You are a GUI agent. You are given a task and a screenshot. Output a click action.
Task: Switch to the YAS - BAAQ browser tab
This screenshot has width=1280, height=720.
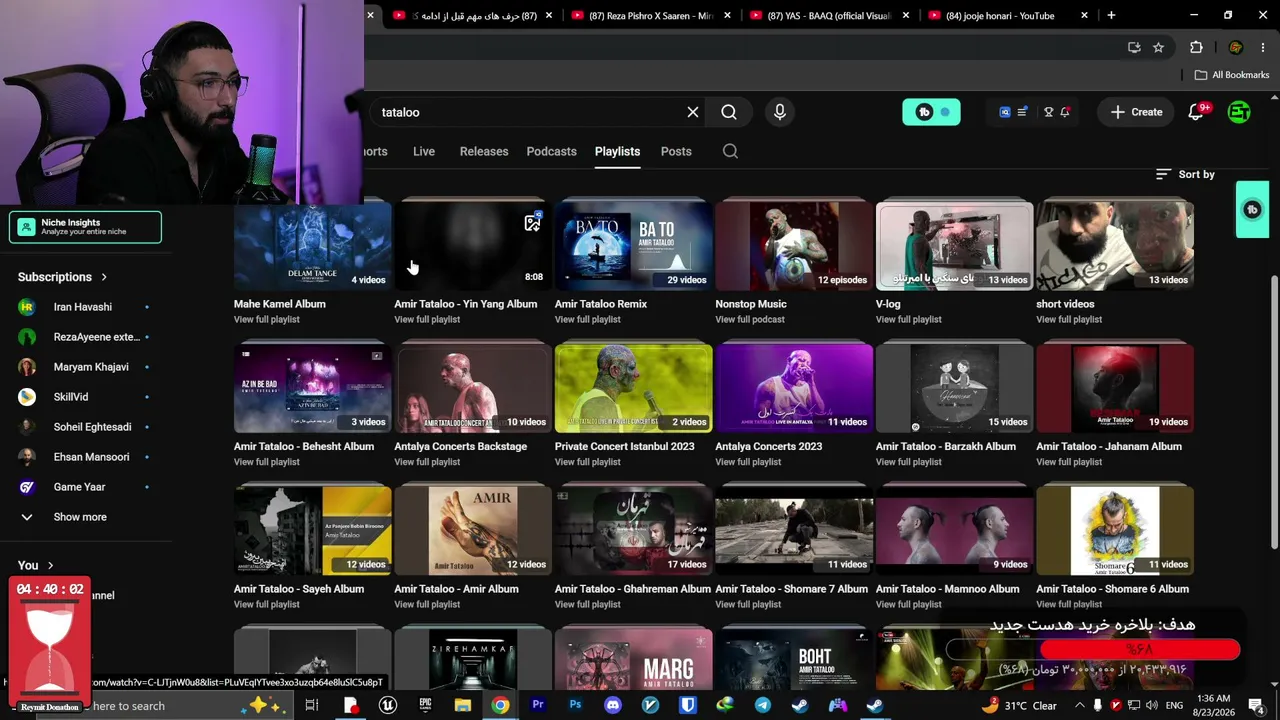coord(828,15)
